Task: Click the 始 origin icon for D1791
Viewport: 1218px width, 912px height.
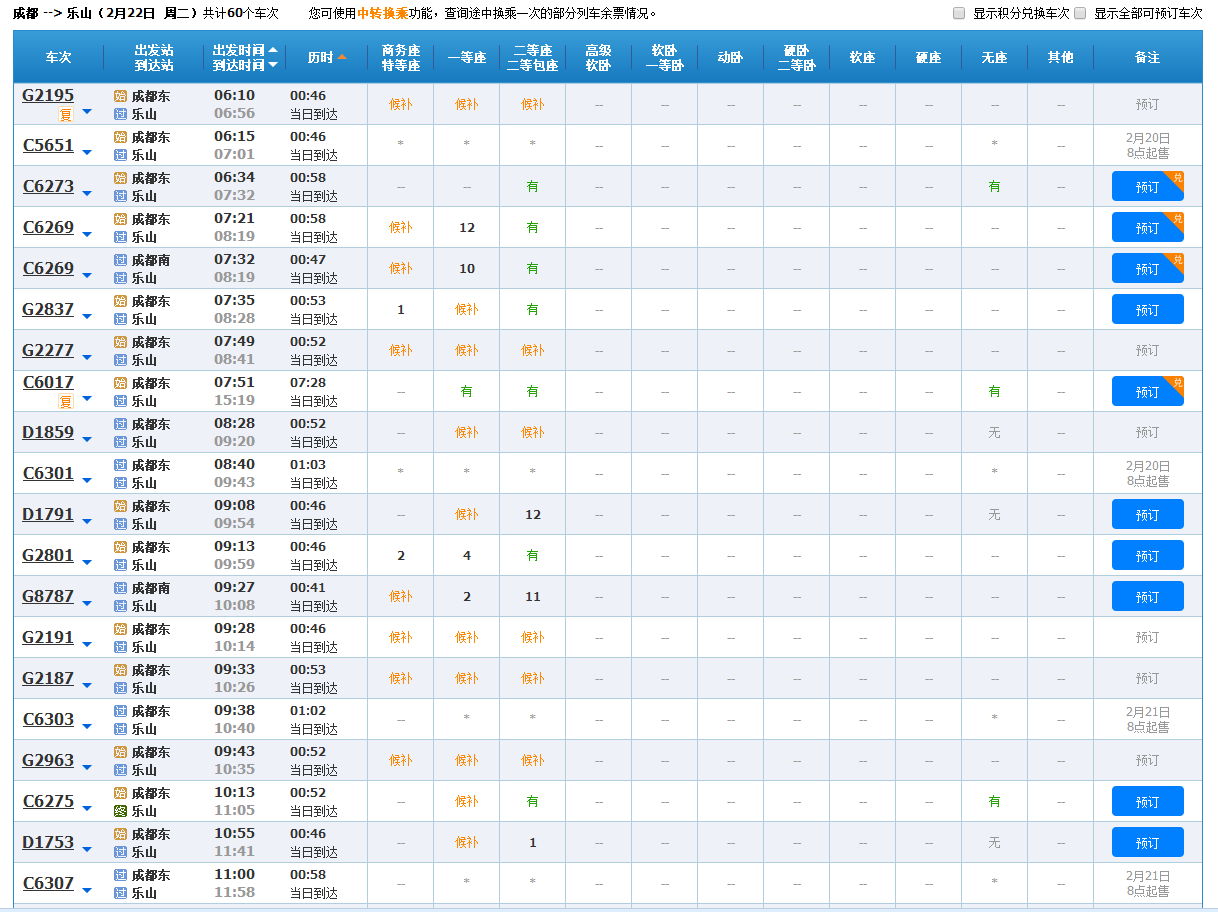Action: (x=120, y=507)
